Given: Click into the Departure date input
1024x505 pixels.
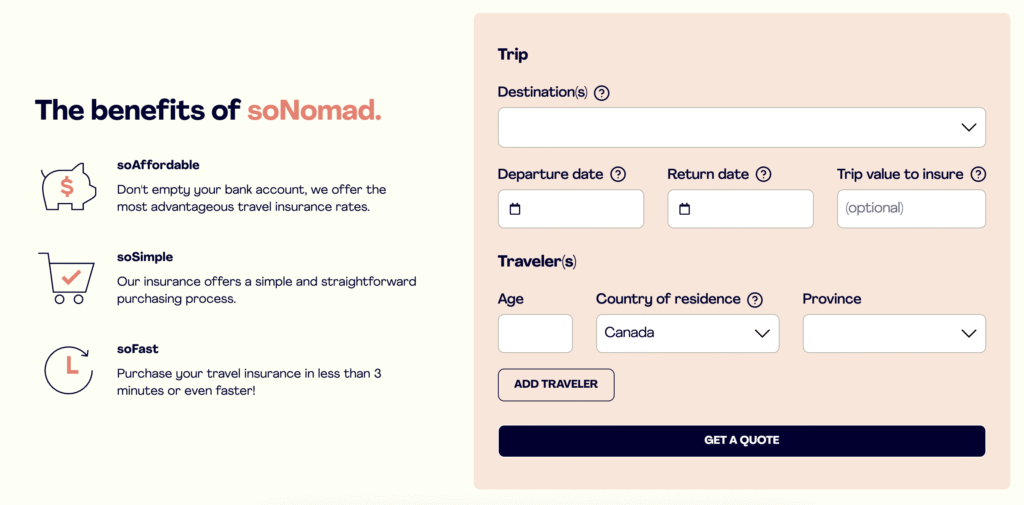Looking at the screenshot, I should tap(580, 209).
